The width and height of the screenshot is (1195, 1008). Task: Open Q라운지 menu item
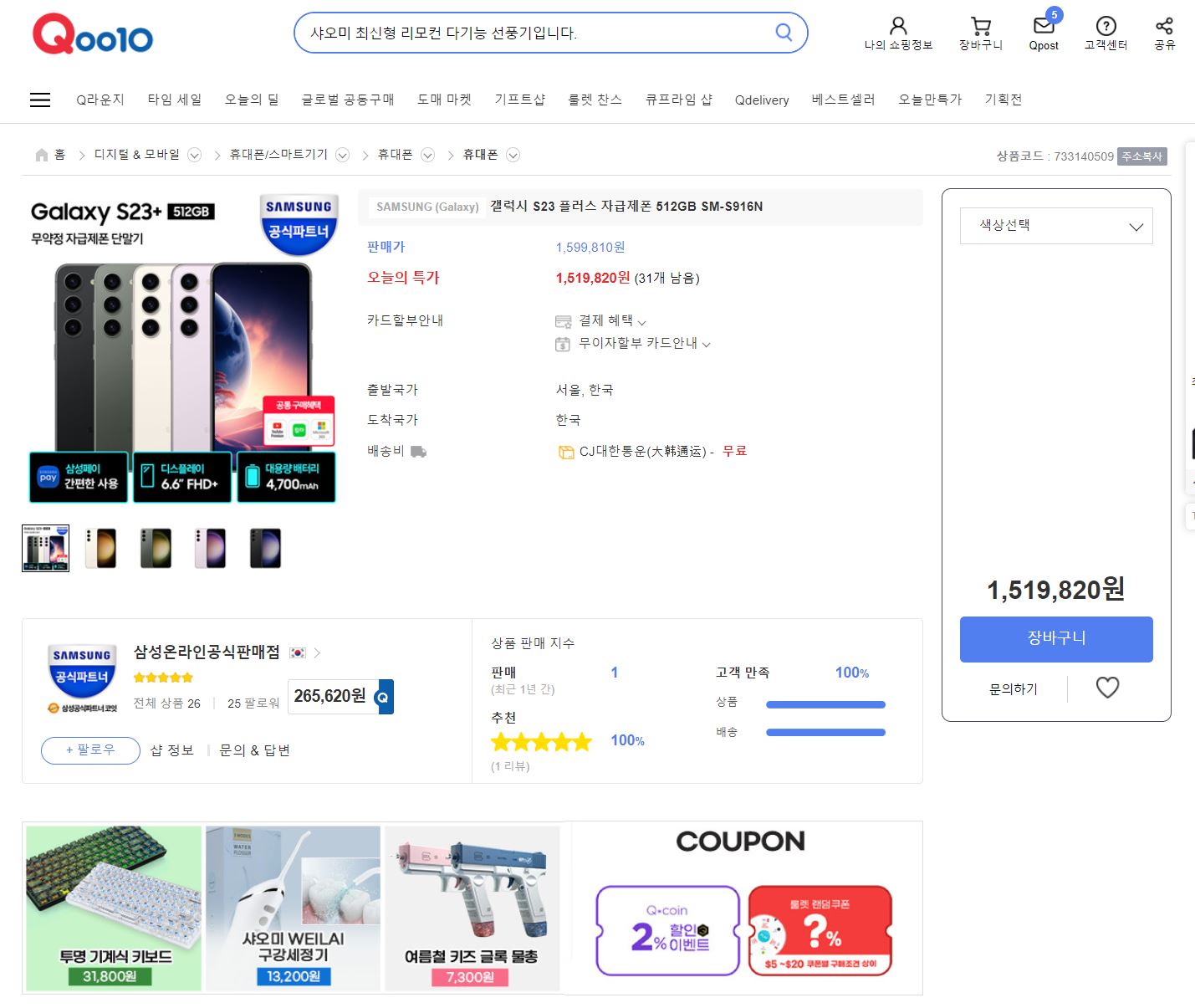(100, 100)
